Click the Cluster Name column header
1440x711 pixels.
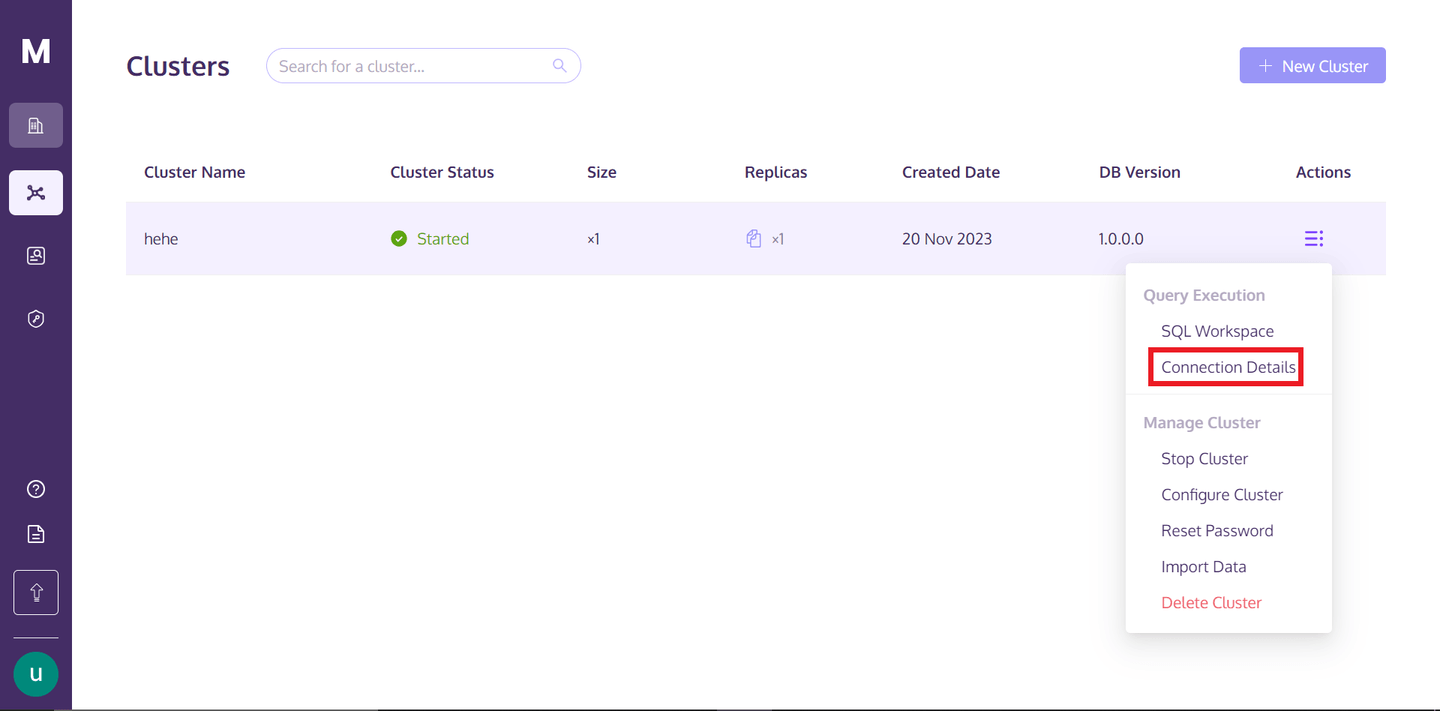click(194, 172)
